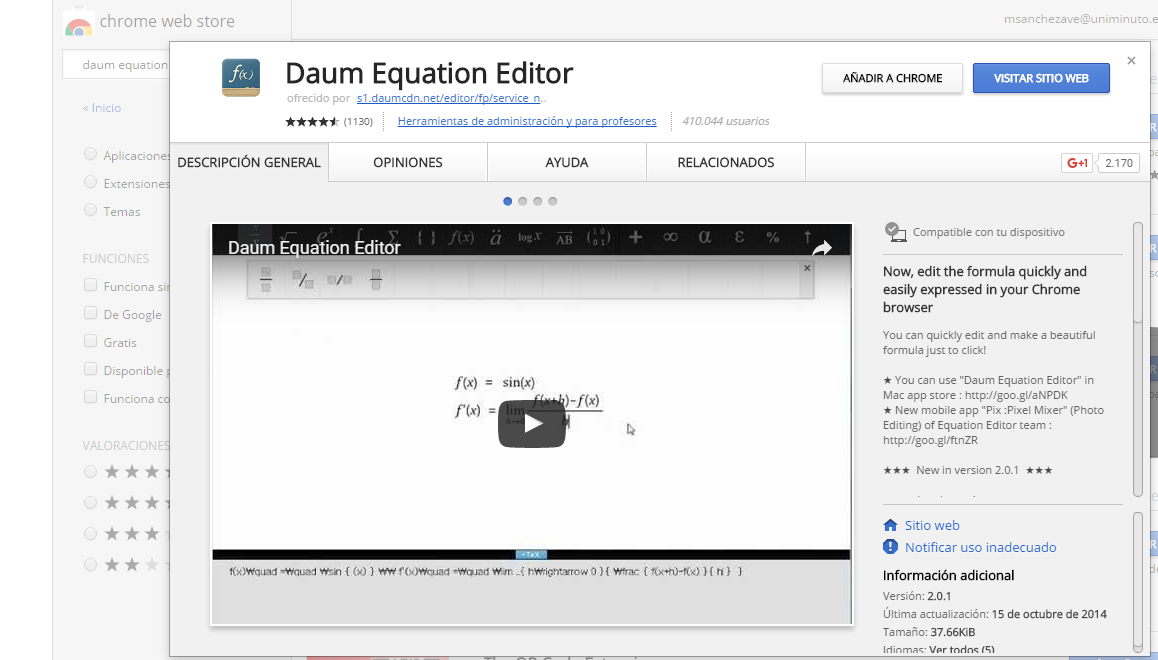Click the Añadir a Chrome button

pyautogui.click(x=892, y=78)
